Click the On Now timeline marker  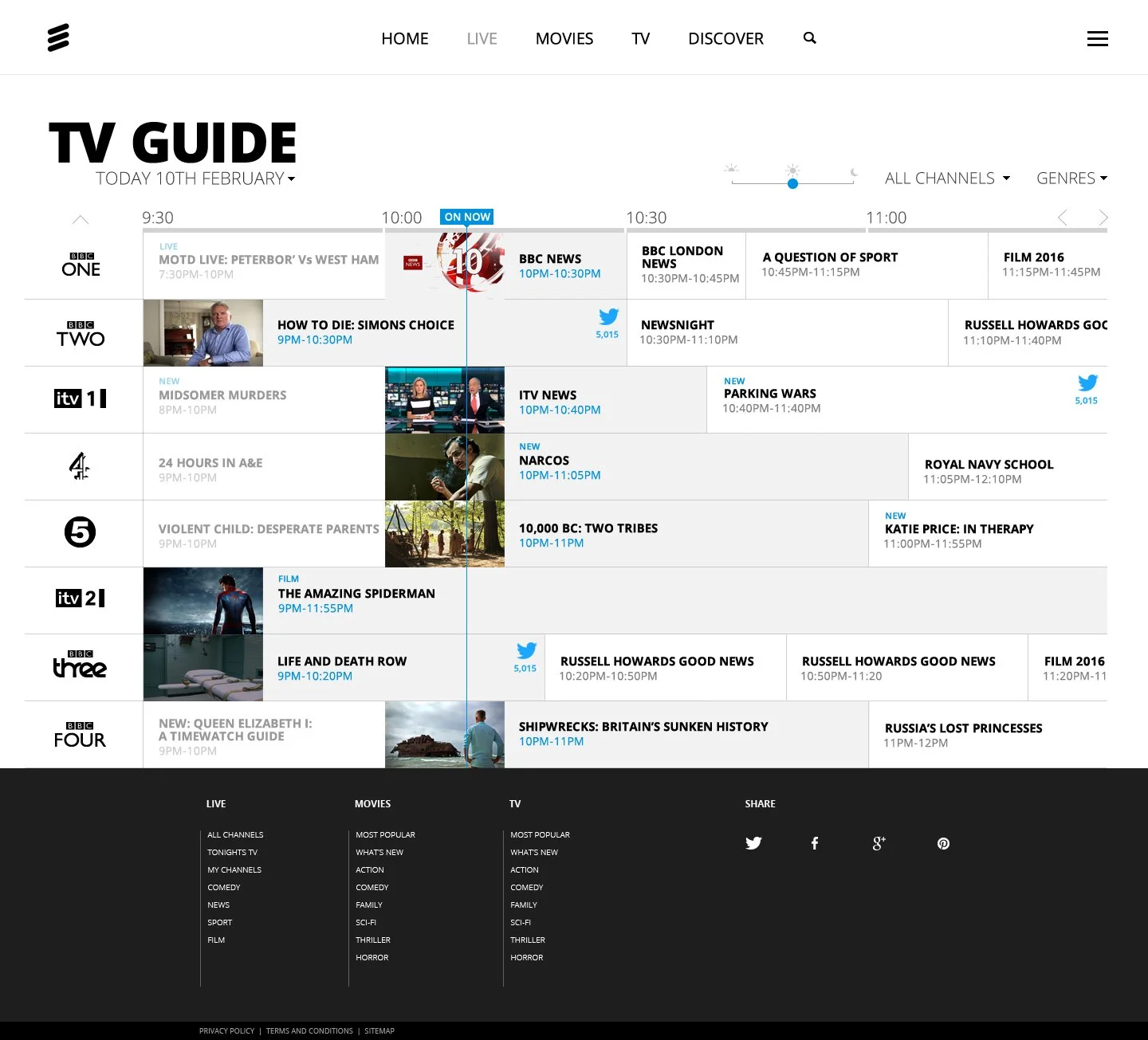pos(467,217)
